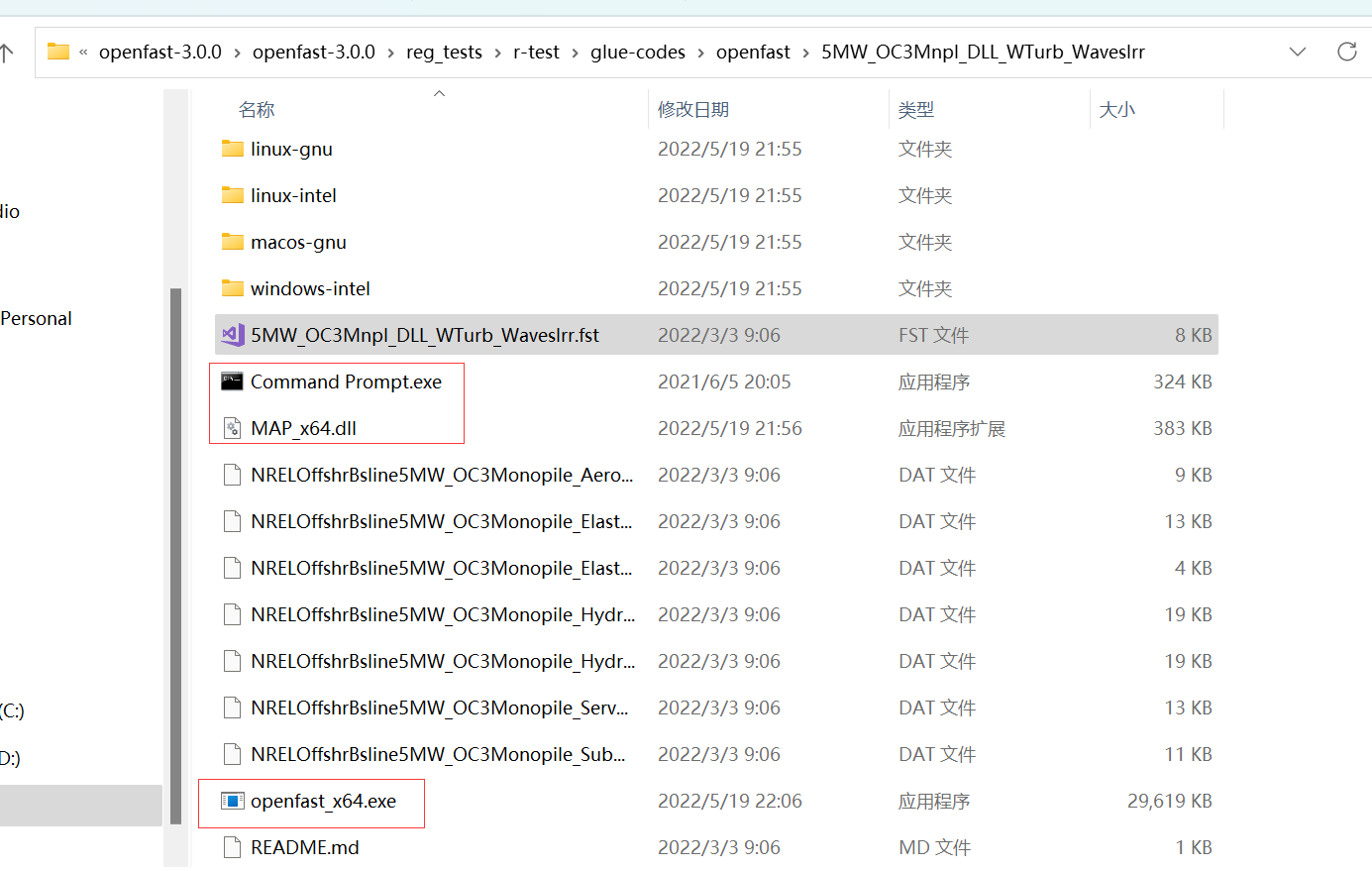This screenshot has height=871, width=1372.
Task: Click the Visual Studio icon on the fst file
Action: (232, 334)
